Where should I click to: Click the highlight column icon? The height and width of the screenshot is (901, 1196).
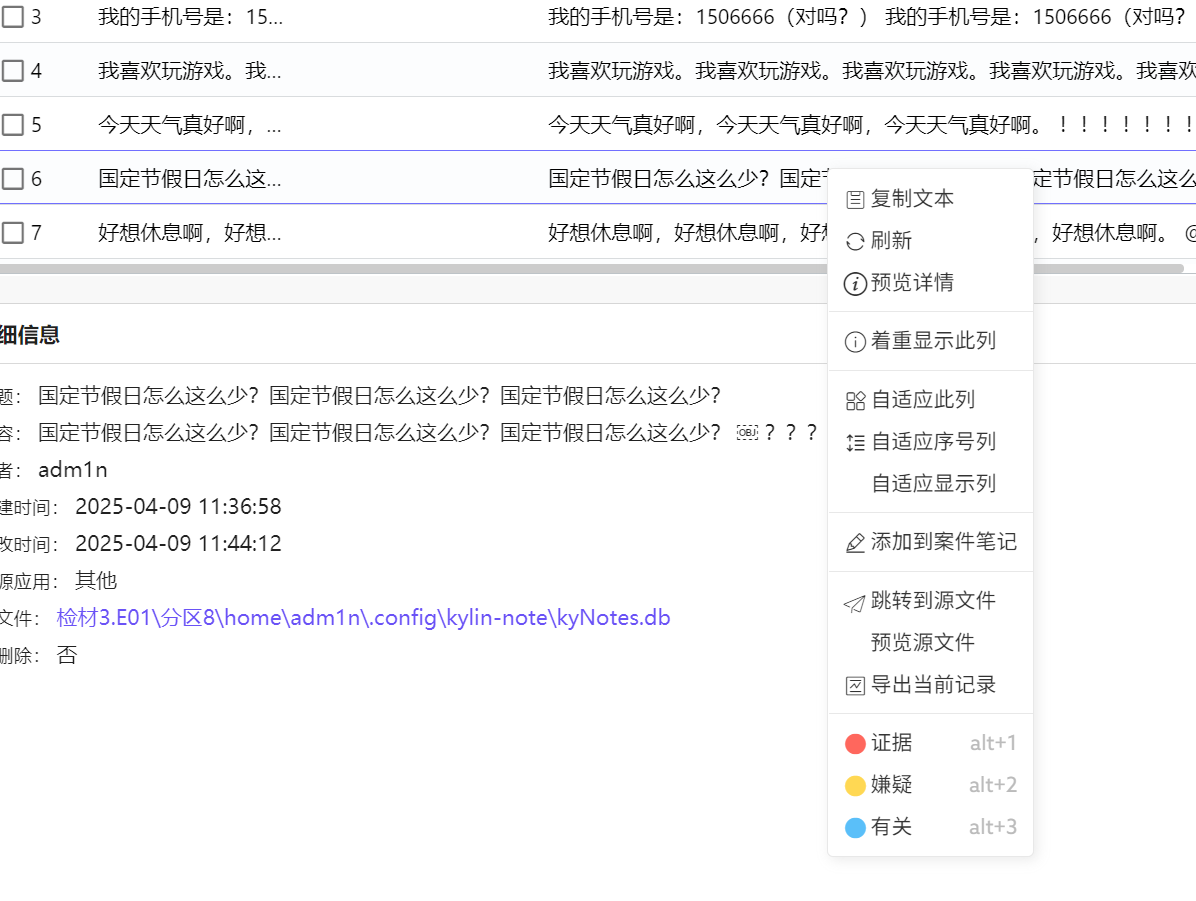855,342
